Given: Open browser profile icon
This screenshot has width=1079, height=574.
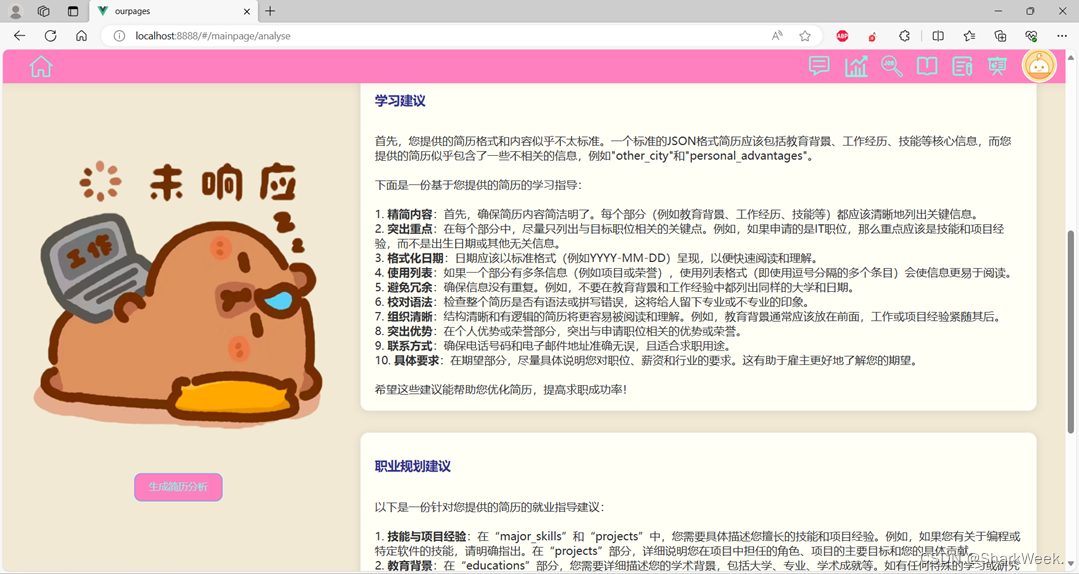Looking at the screenshot, I should [x=15, y=11].
